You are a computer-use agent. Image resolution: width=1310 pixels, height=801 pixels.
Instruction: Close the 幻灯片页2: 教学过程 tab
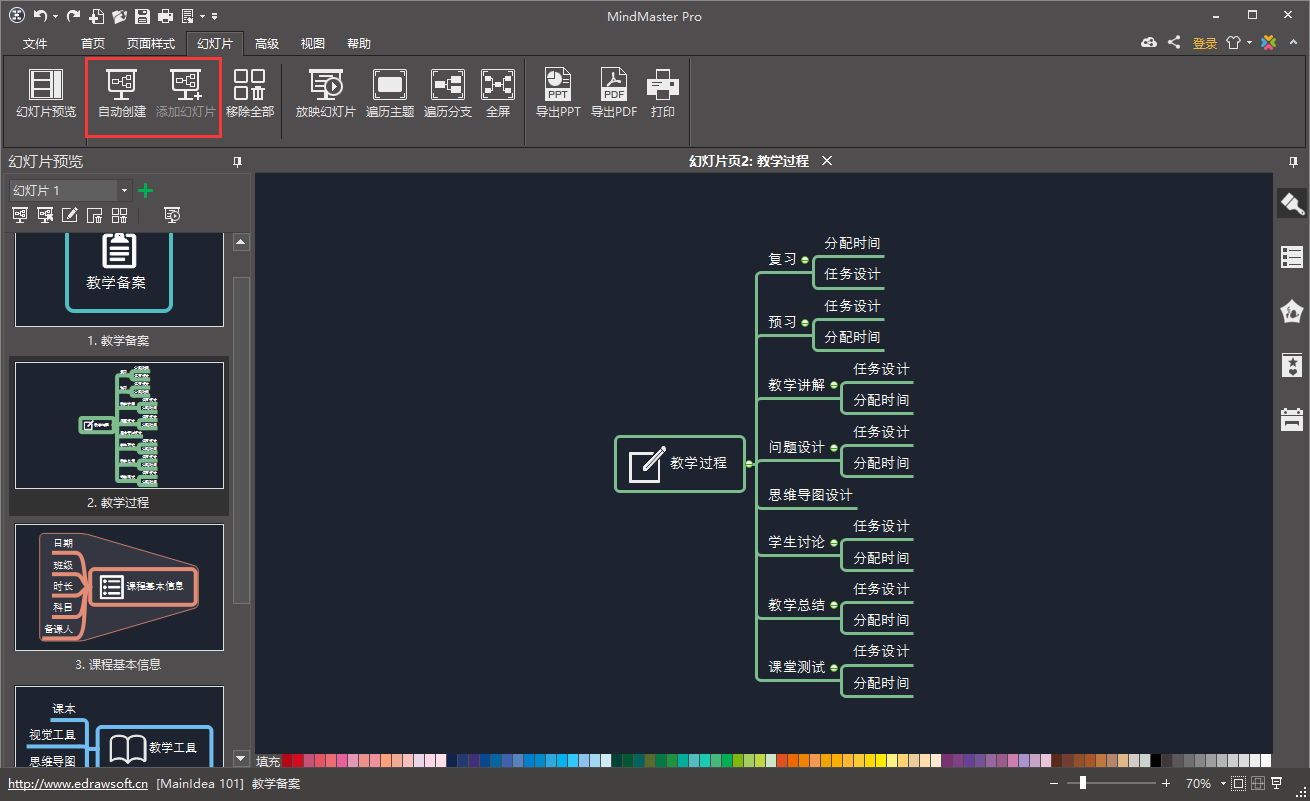pyautogui.click(x=827, y=161)
